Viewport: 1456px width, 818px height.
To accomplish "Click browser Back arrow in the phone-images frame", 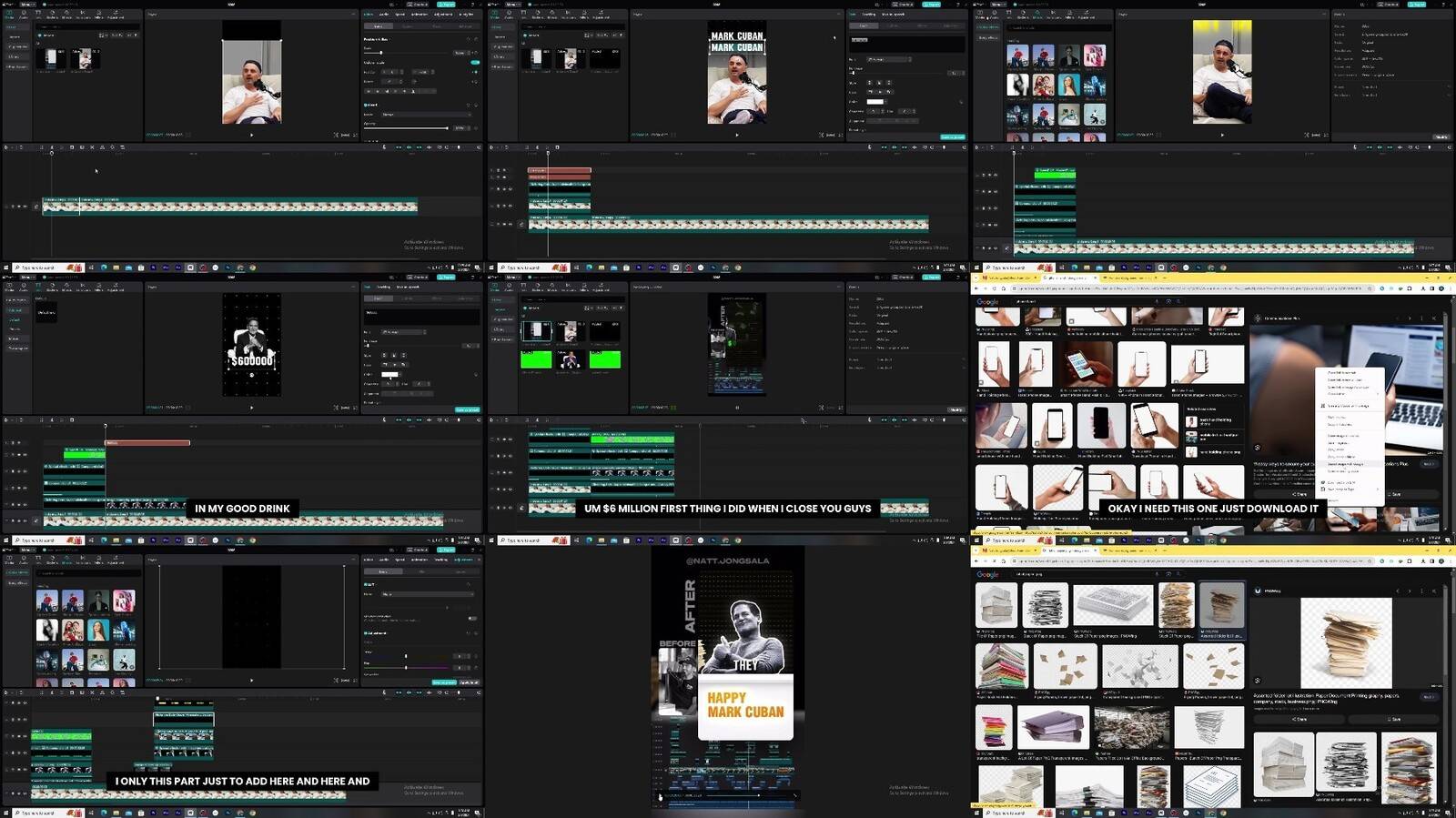I will pyautogui.click(x=976, y=288).
